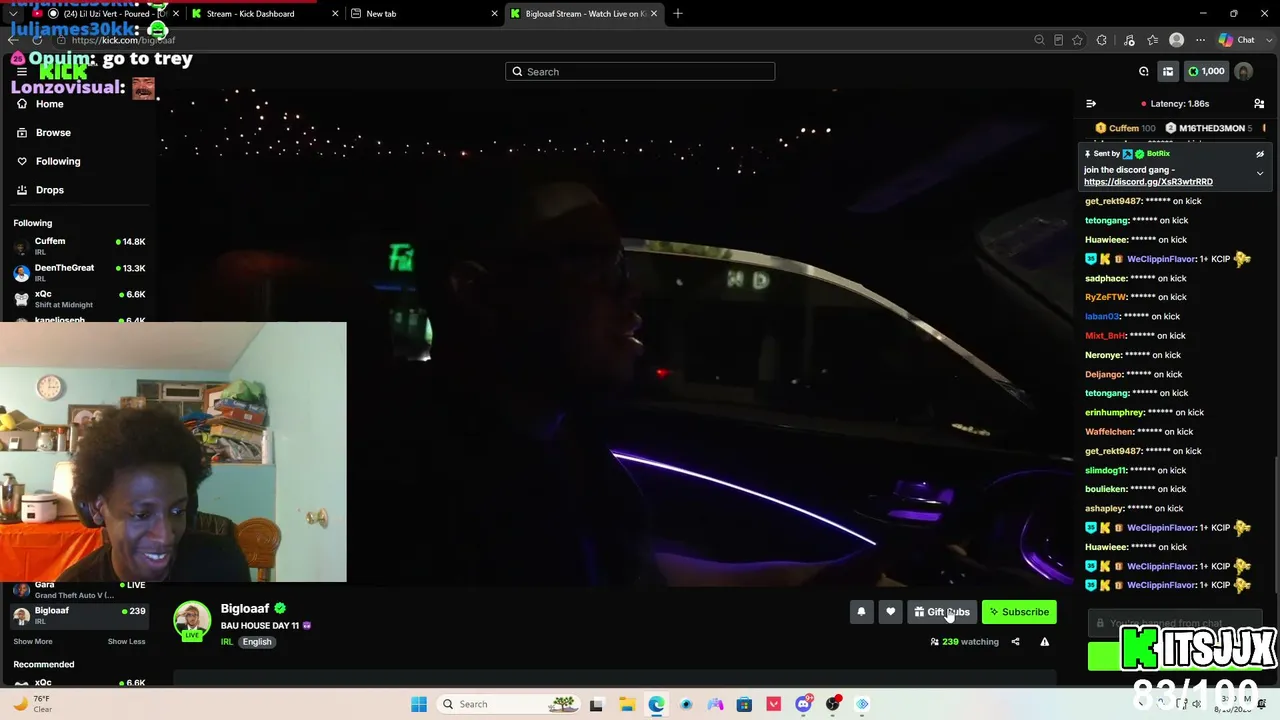
Task: Open Bigloaaf's channel in the sidebar
Action: click(x=80, y=615)
